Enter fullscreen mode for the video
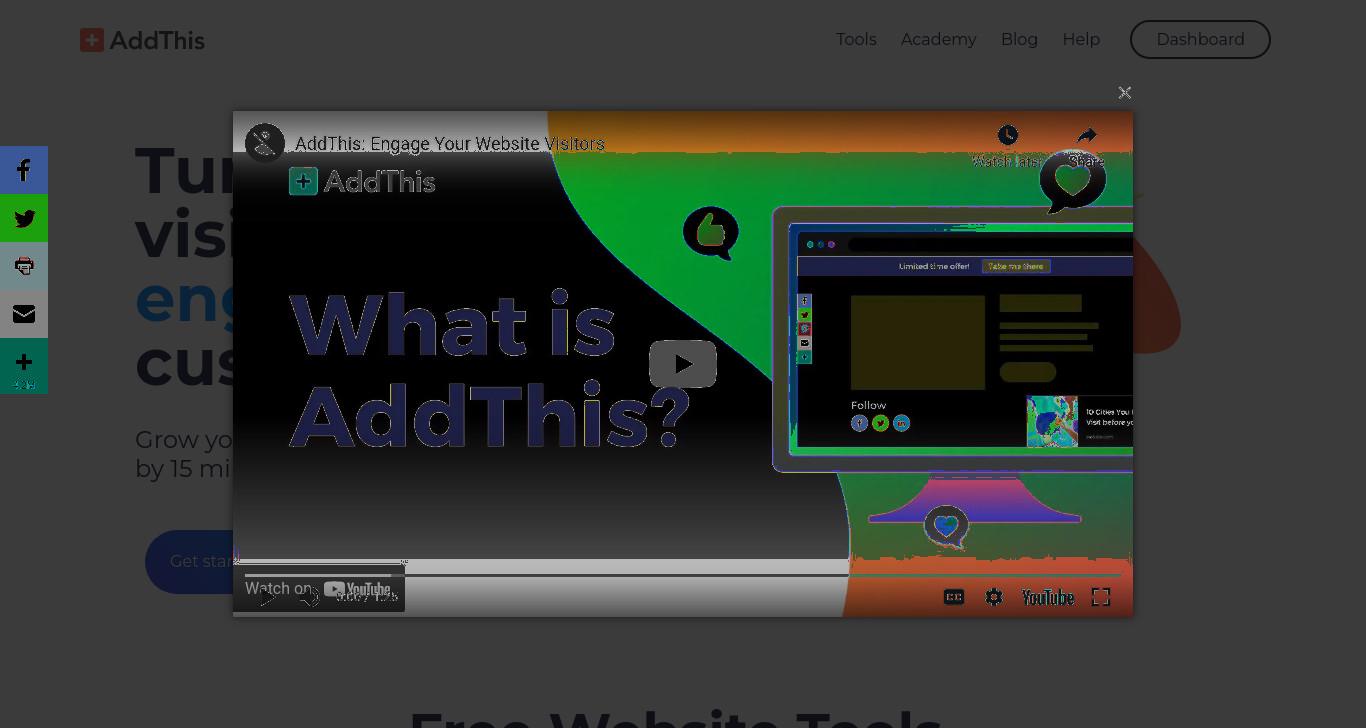The width and height of the screenshot is (1366, 728). [1101, 597]
